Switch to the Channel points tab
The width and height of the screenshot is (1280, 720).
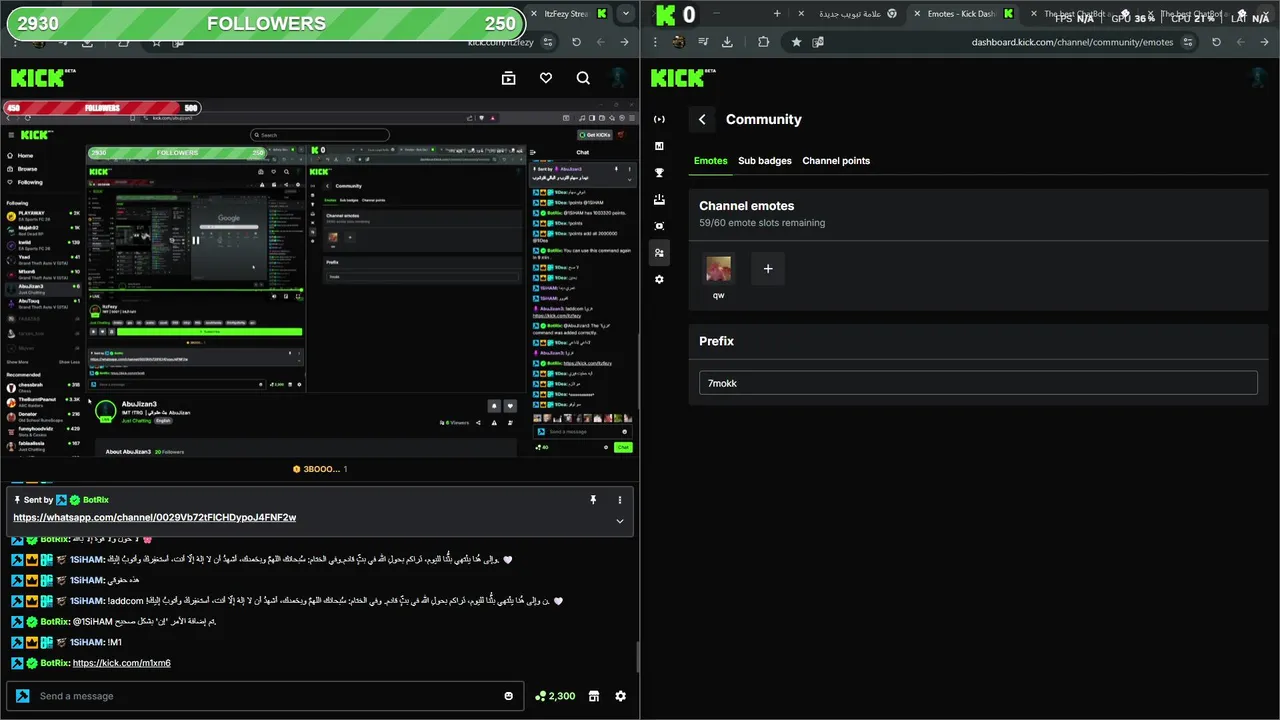click(836, 161)
